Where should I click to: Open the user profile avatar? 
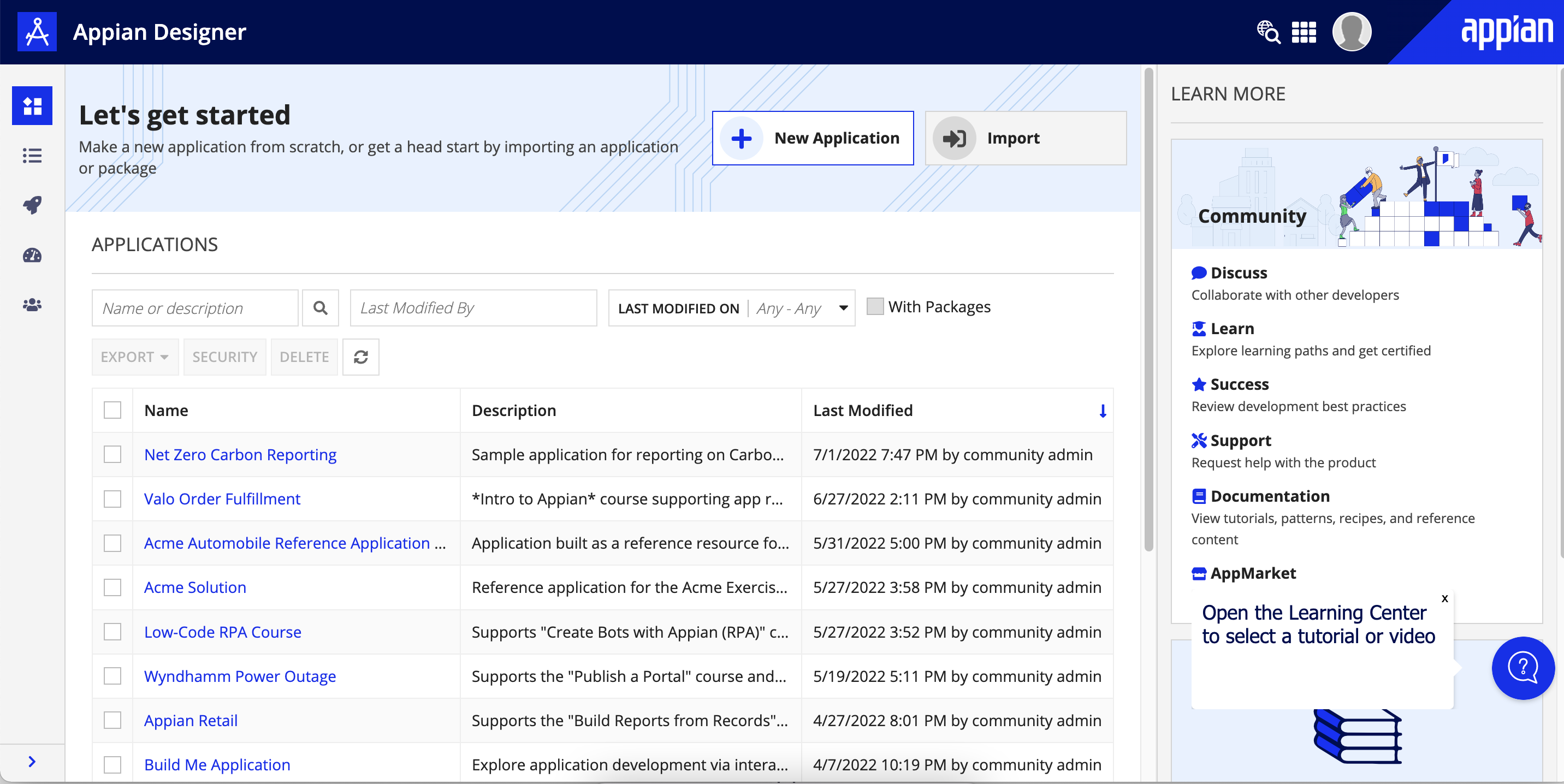tap(1352, 32)
